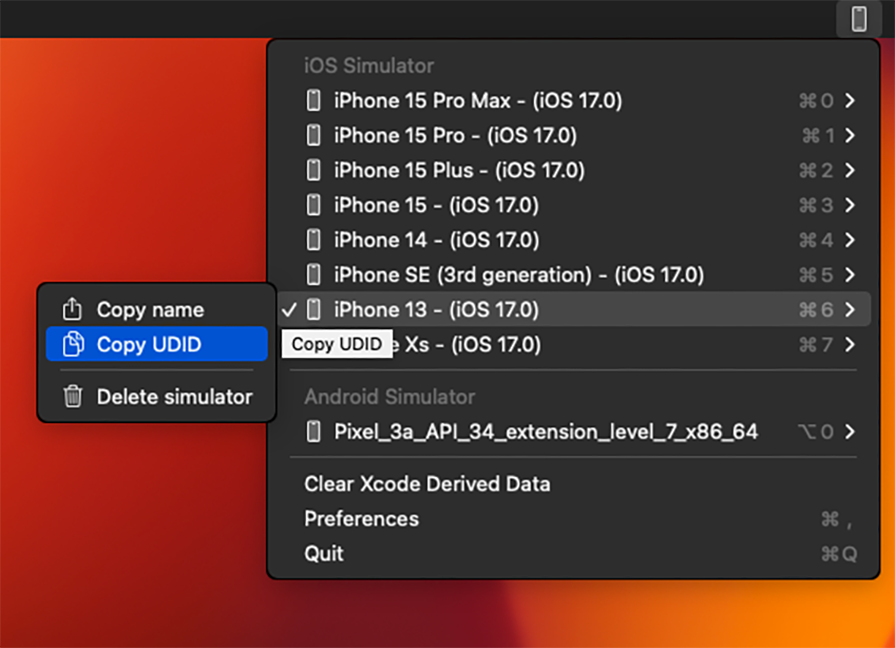The image size is (895, 648).
Task: Click the phone icon beside iPhone 14
Action: 315,240
